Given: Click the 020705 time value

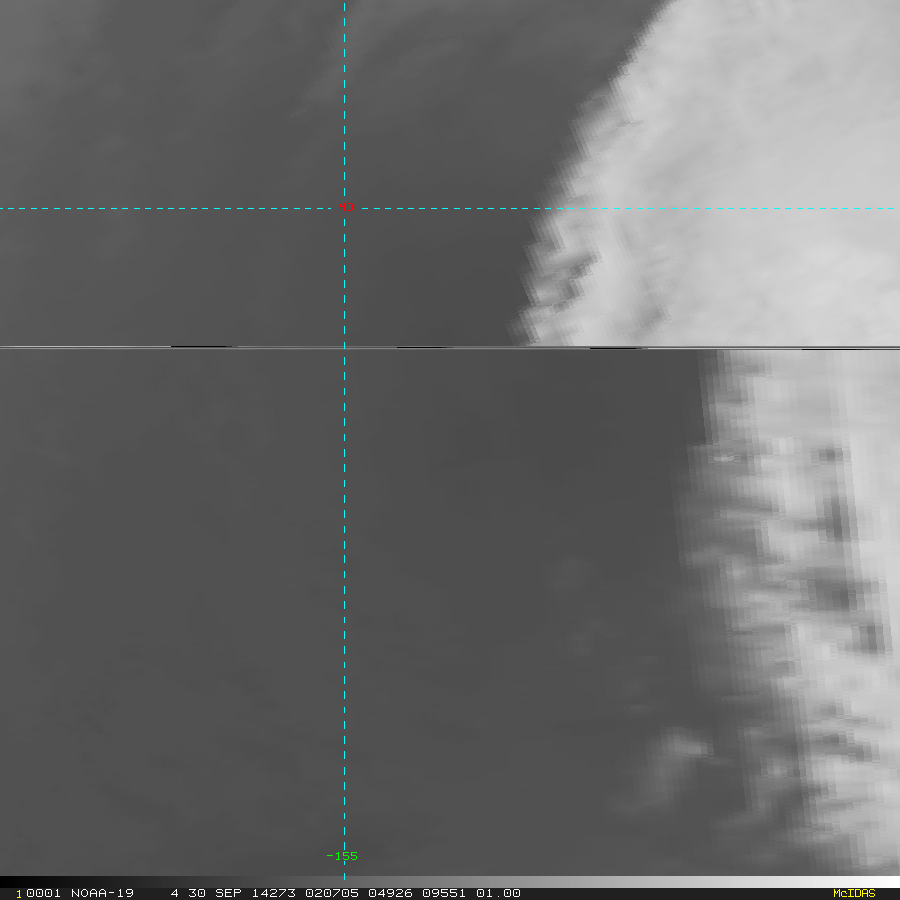Looking at the screenshot, I should click(x=332, y=893).
